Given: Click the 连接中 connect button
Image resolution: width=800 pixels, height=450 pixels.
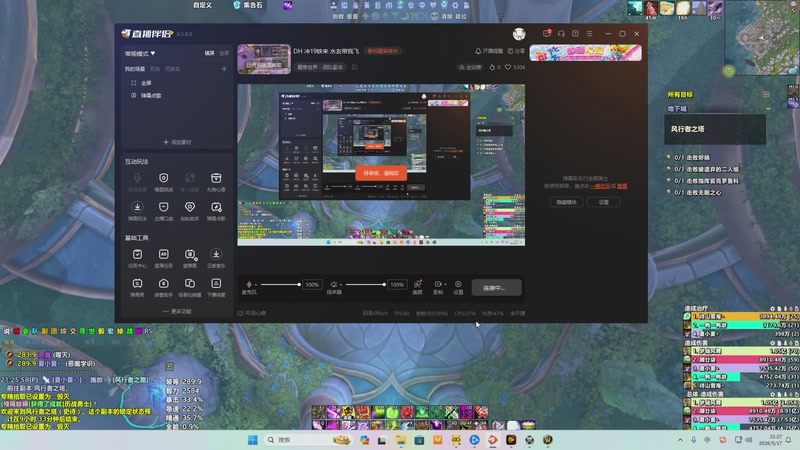Looking at the screenshot, I should click(x=496, y=288).
